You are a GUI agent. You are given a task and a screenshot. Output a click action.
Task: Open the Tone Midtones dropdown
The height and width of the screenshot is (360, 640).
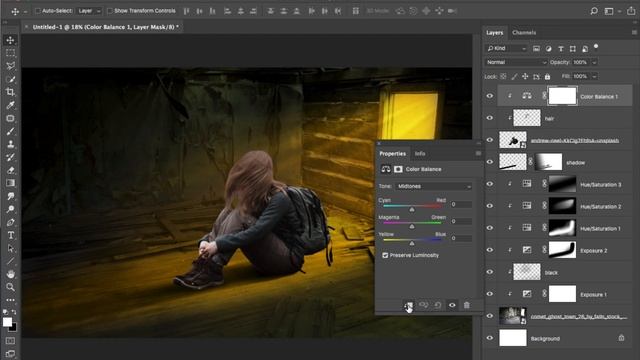click(433, 186)
